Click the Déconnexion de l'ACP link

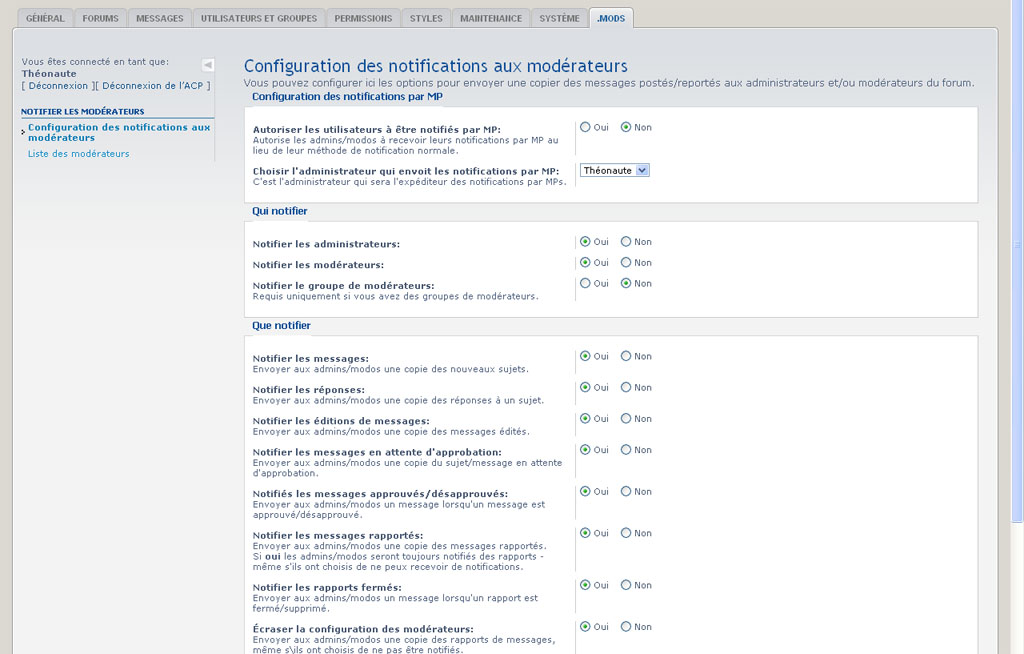click(x=153, y=86)
